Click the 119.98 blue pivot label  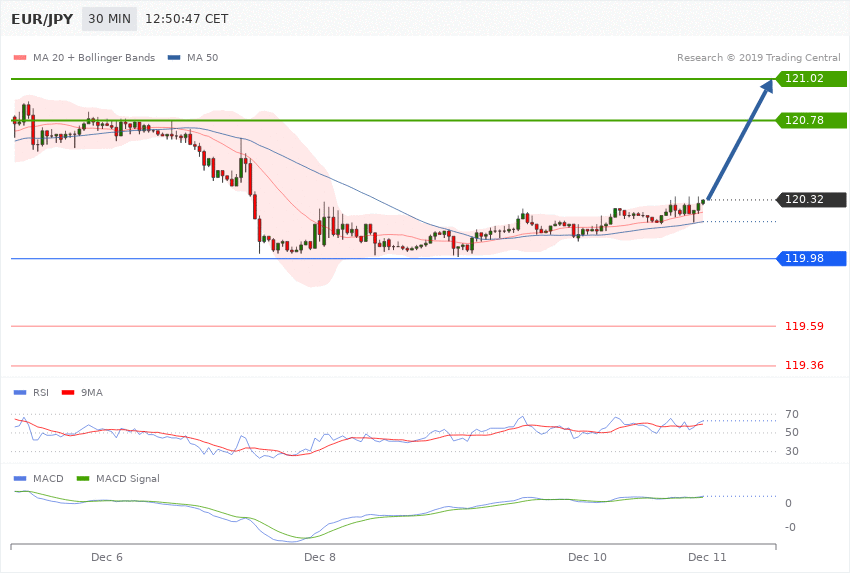tap(812, 258)
